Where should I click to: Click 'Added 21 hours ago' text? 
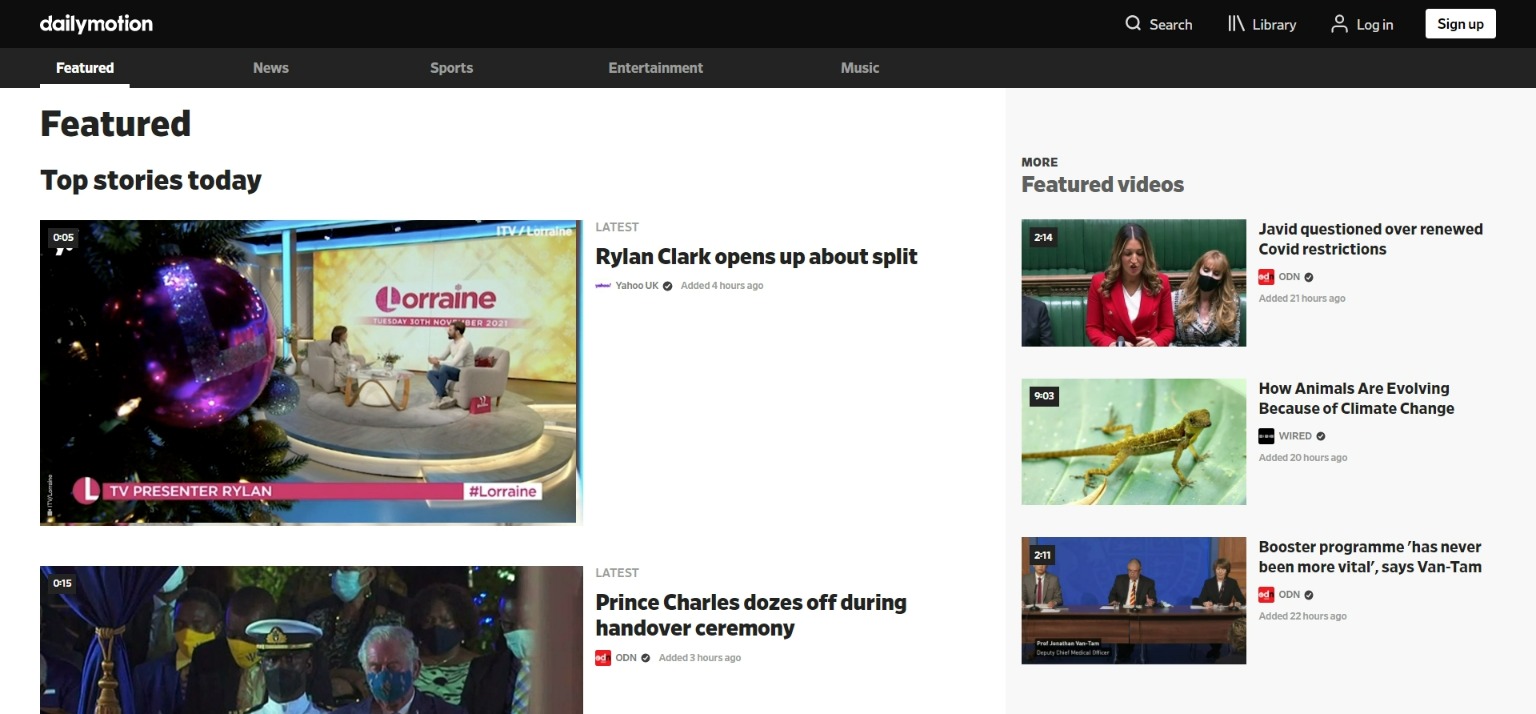click(x=1302, y=299)
